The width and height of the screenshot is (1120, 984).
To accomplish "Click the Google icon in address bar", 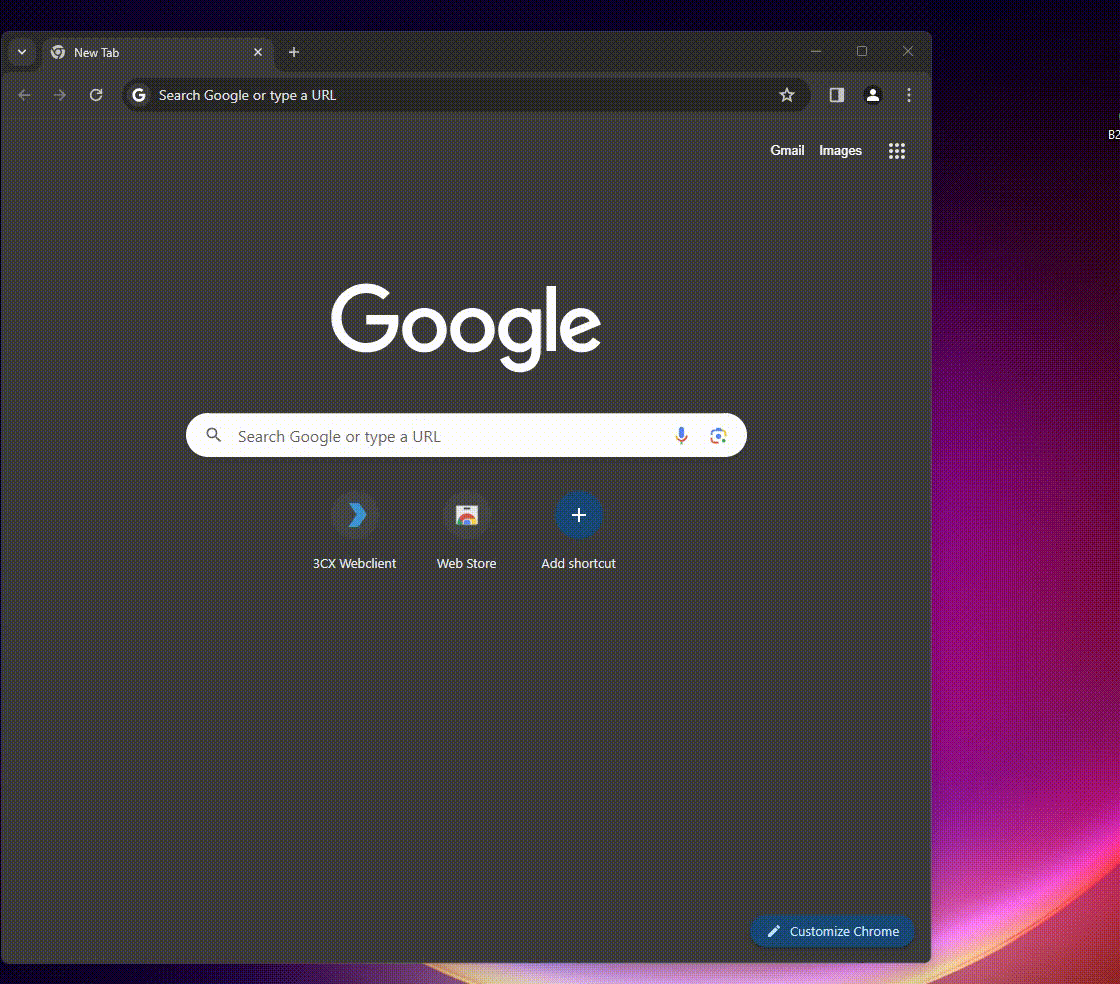I will 139,95.
